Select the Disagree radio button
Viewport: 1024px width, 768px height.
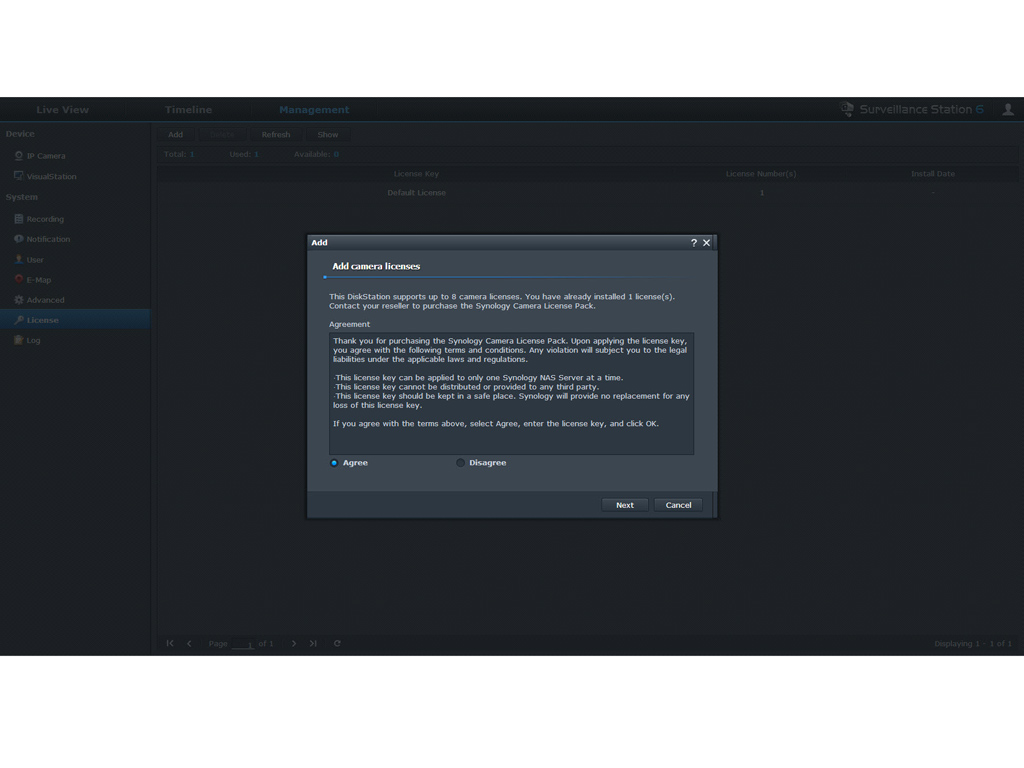460,463
